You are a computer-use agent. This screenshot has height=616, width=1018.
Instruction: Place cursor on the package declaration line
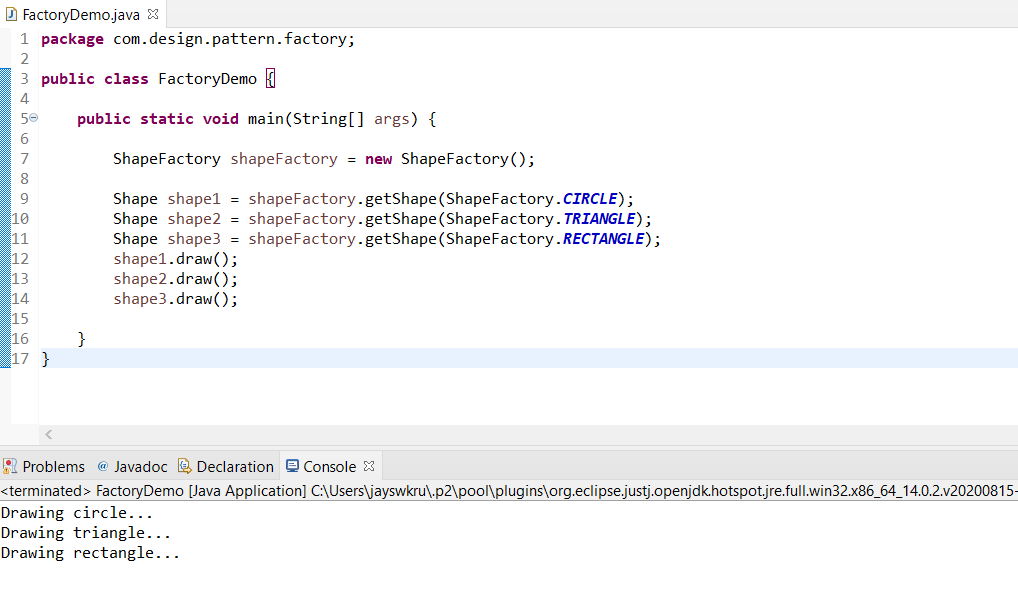tap(198, 39)
